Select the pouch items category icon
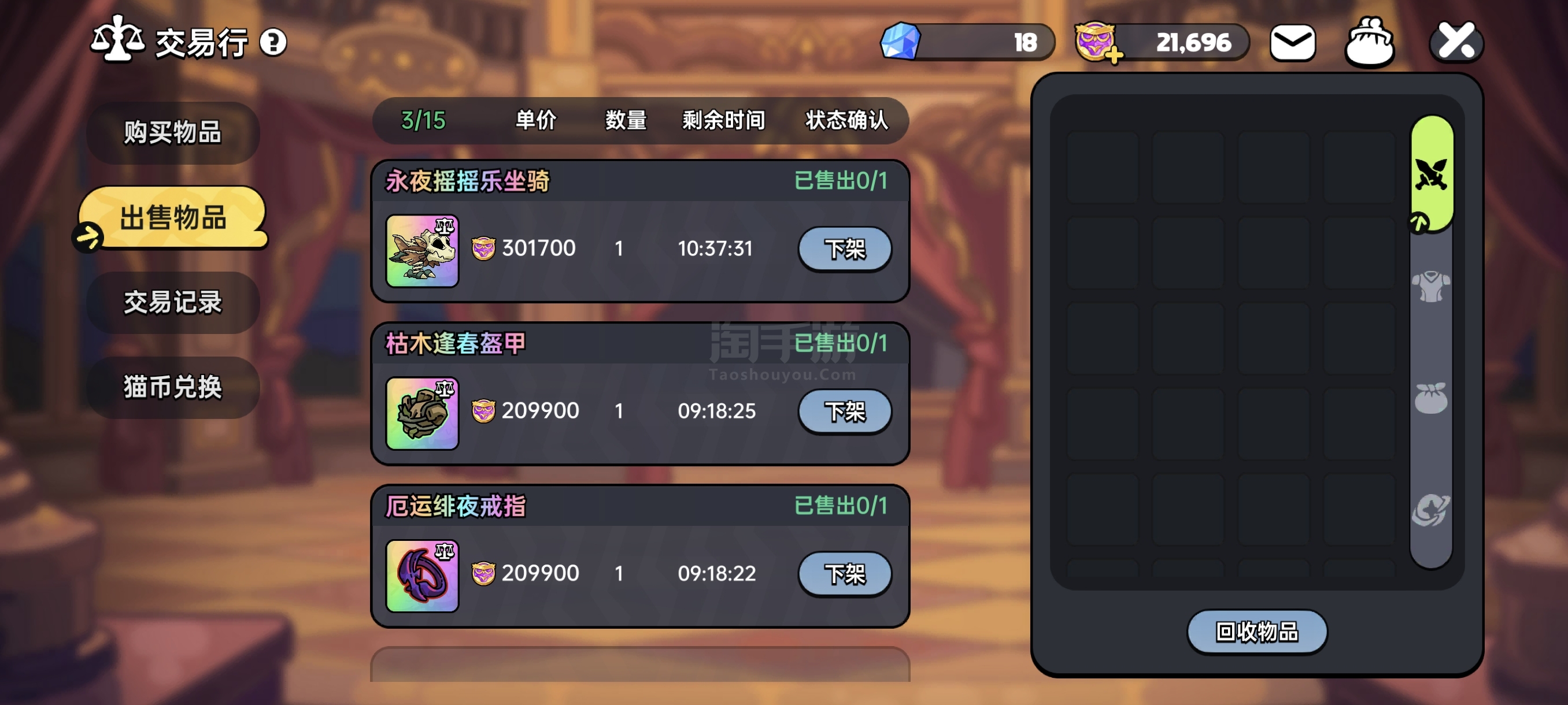Viewport: 1568px width, 705px height. click(x=1431, y=398)
